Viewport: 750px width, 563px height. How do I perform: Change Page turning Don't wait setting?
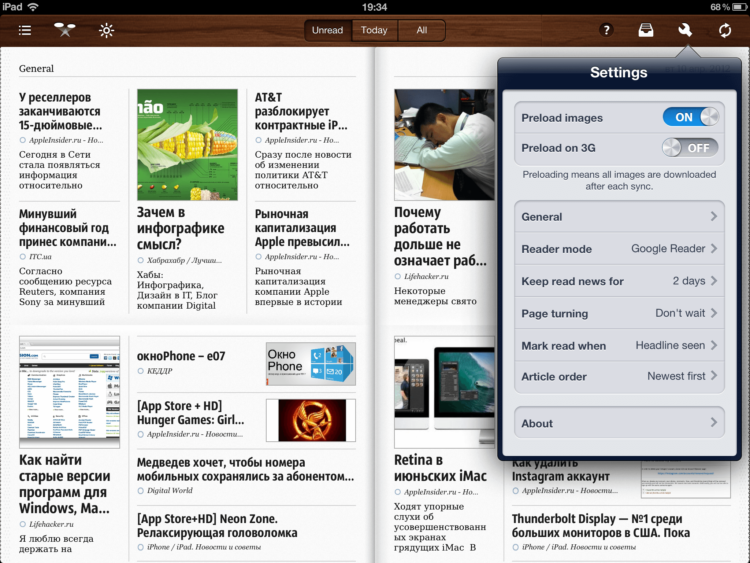tap(619, 313)
